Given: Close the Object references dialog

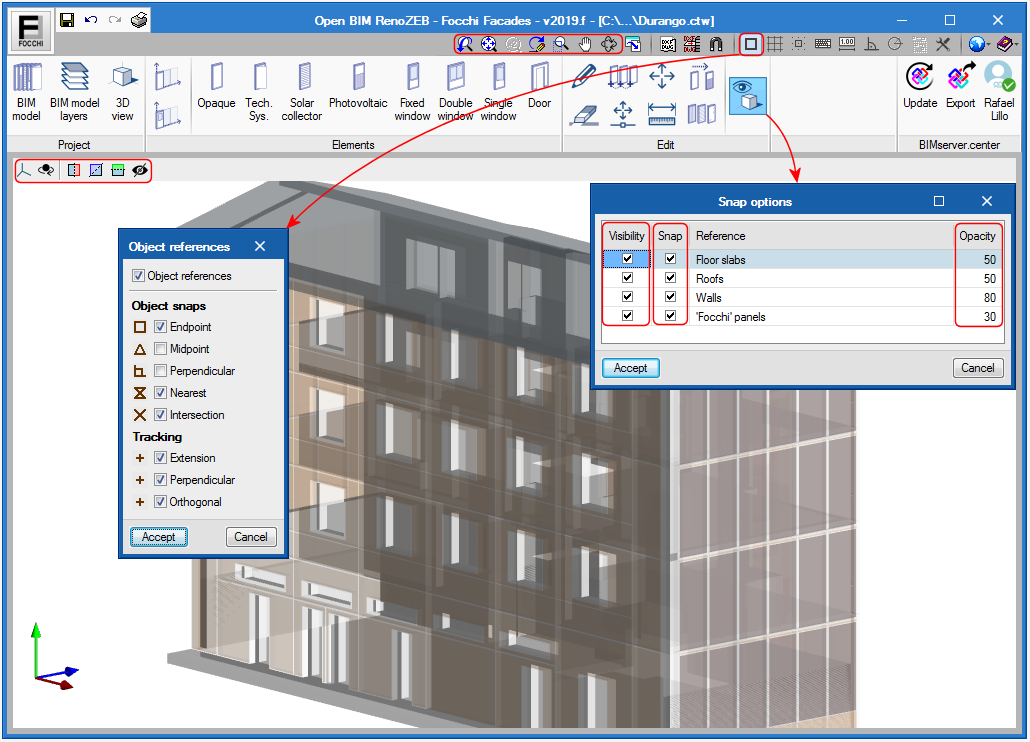Looking at the screenshot, I should point(260,246).
